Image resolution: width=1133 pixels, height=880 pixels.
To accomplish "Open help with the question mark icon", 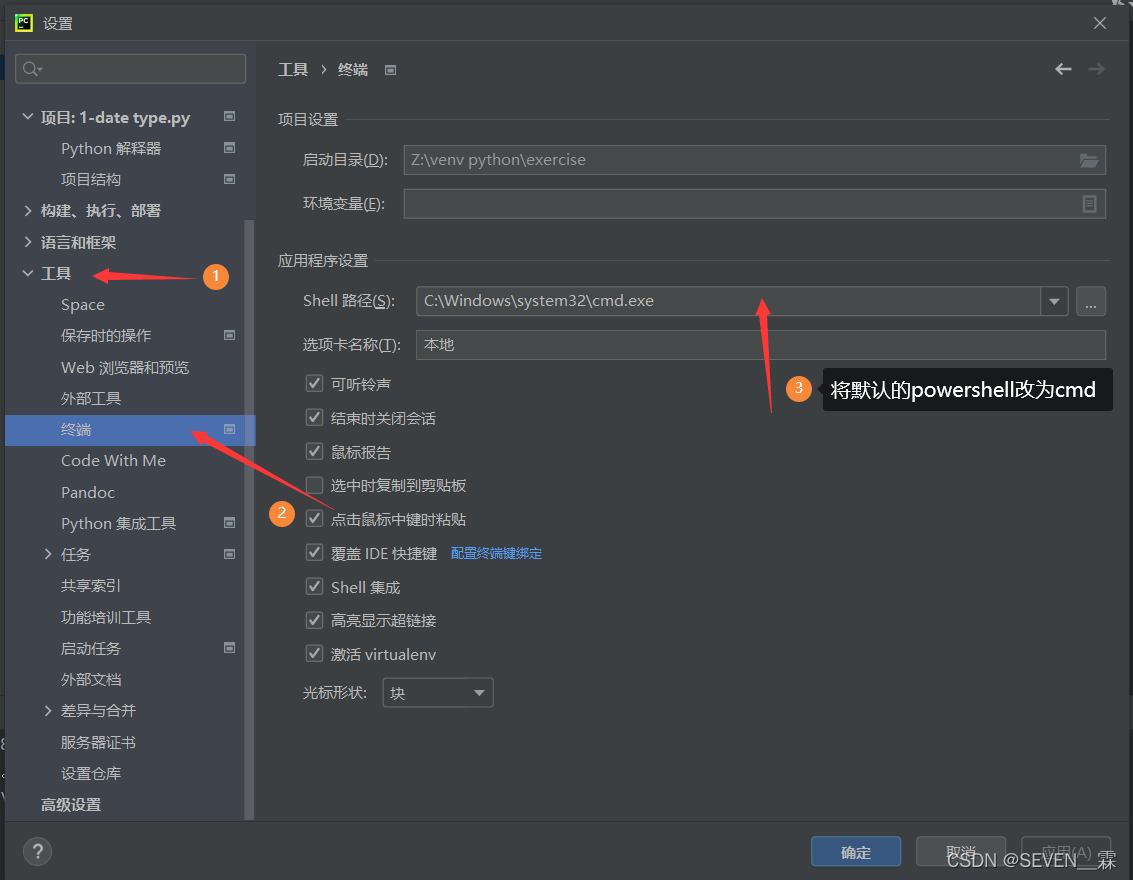I will pyautogui.click(x=38, y=851).
